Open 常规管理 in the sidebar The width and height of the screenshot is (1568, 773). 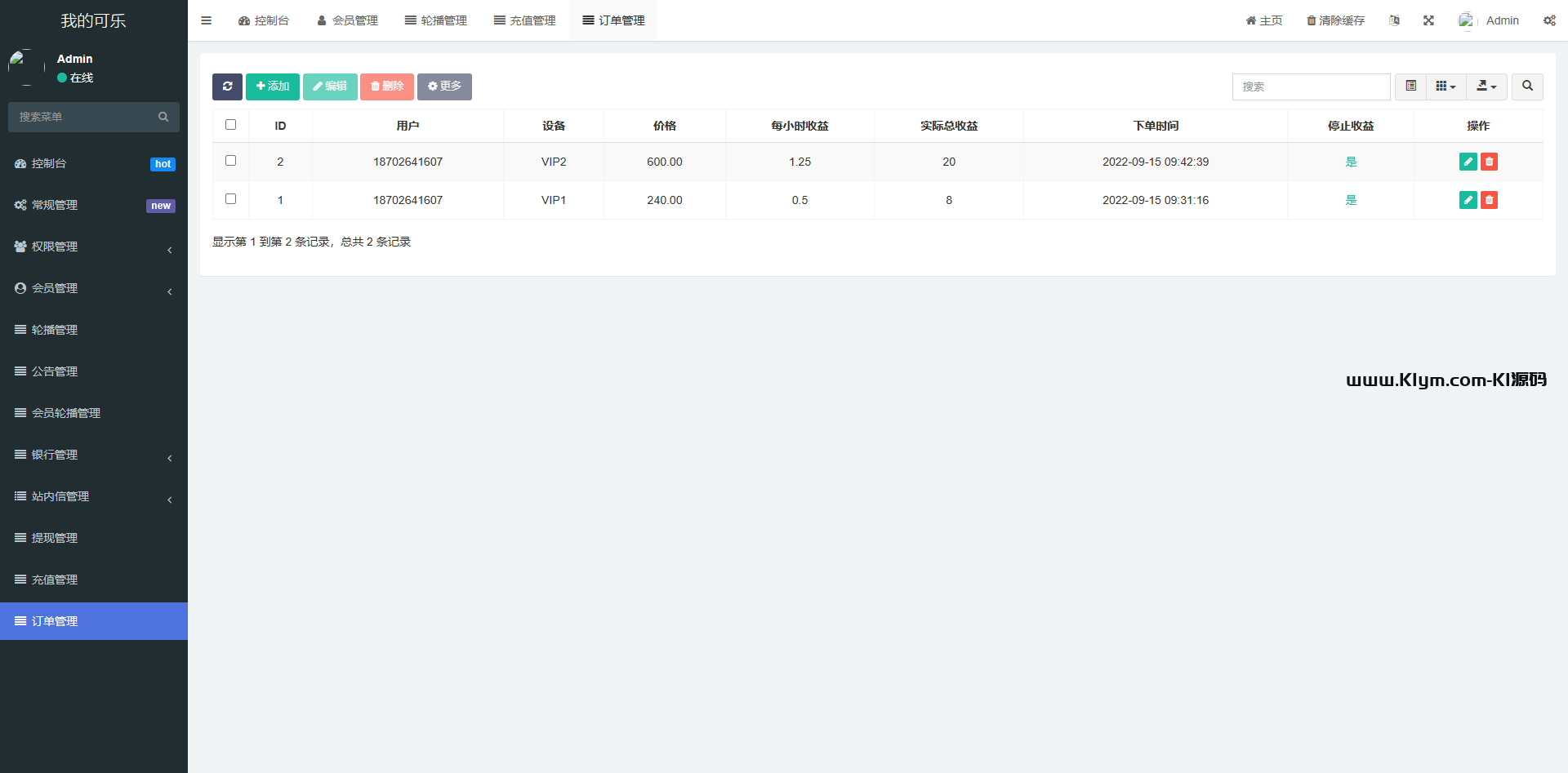(x=94, y=205)
